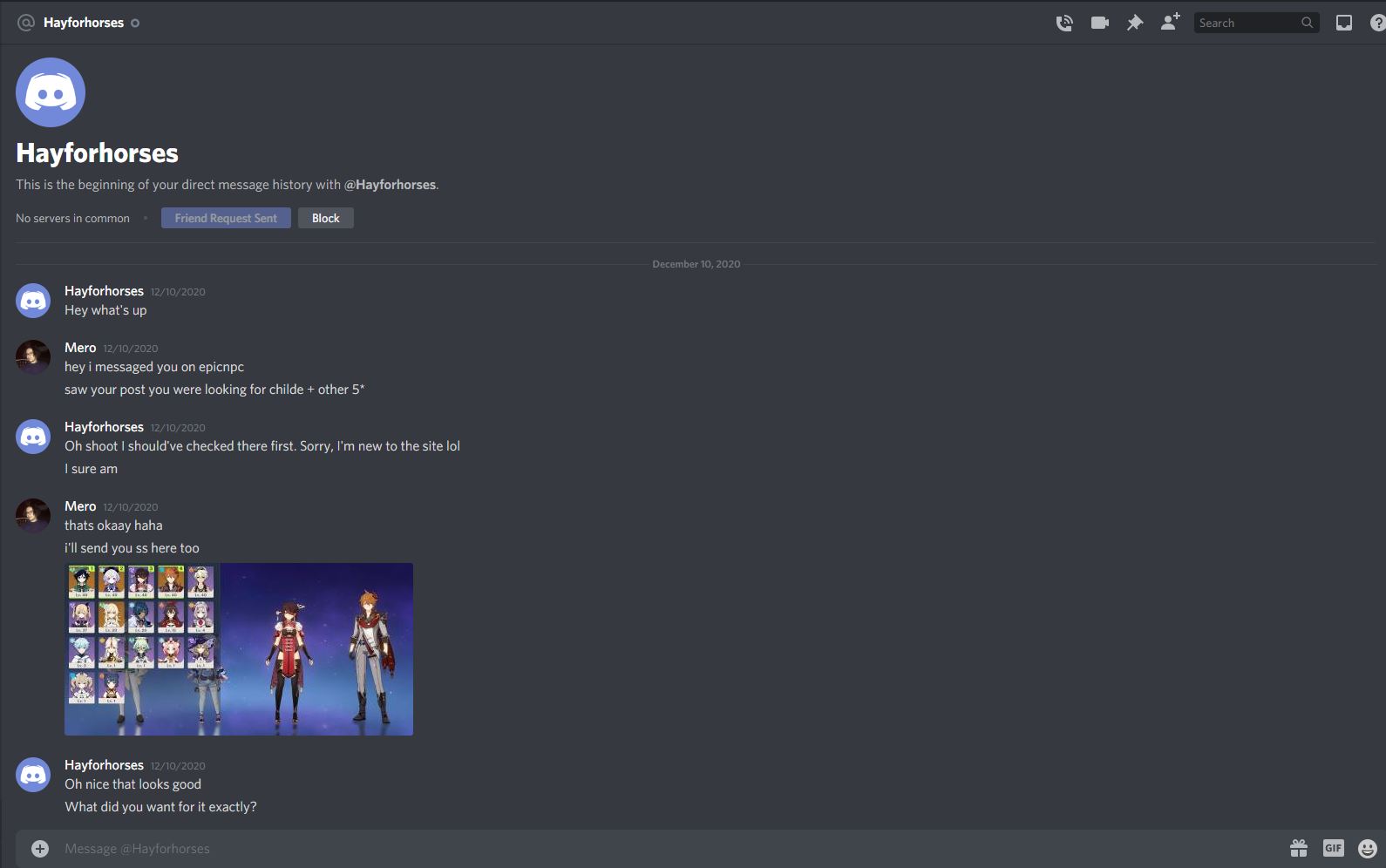Image resolution: width=1386 pixels, height=868 pixels.
Task: Open the emoji picker
Action: [x=1368, y=848]
